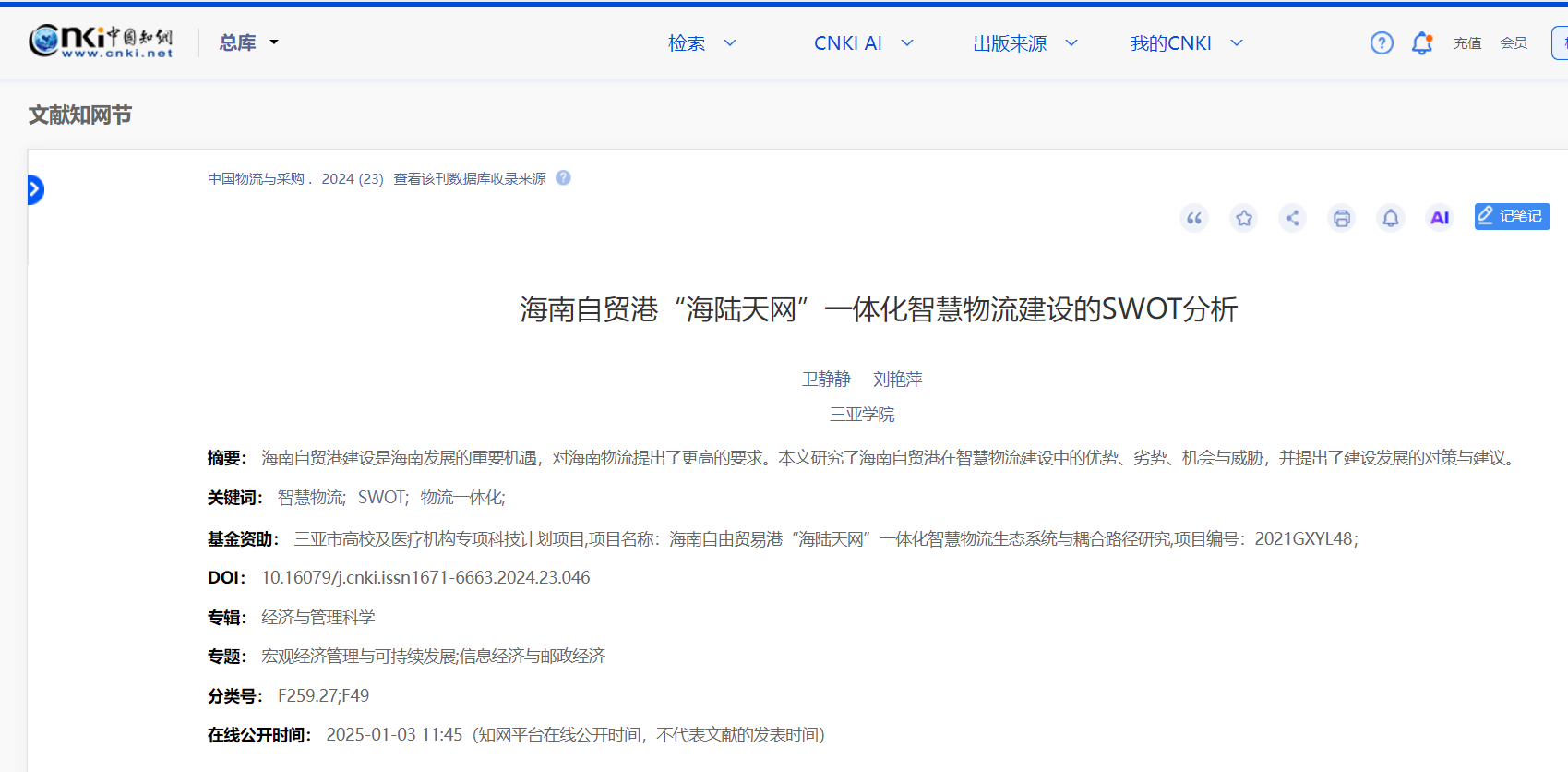
Task: Click the share icon
Action: pyautogui.click(x=1292, y=218)
